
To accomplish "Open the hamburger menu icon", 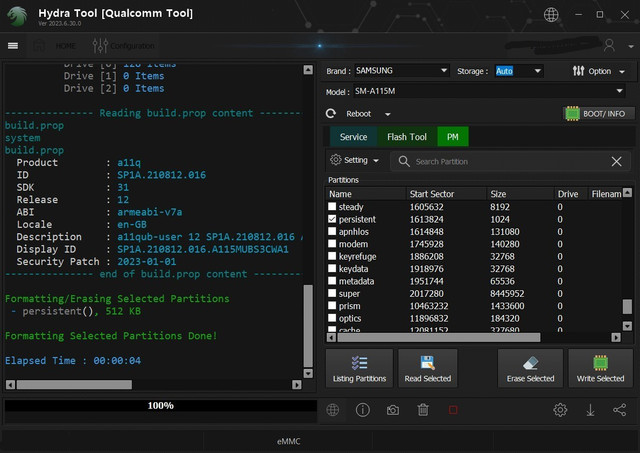I will pos(13,46).
